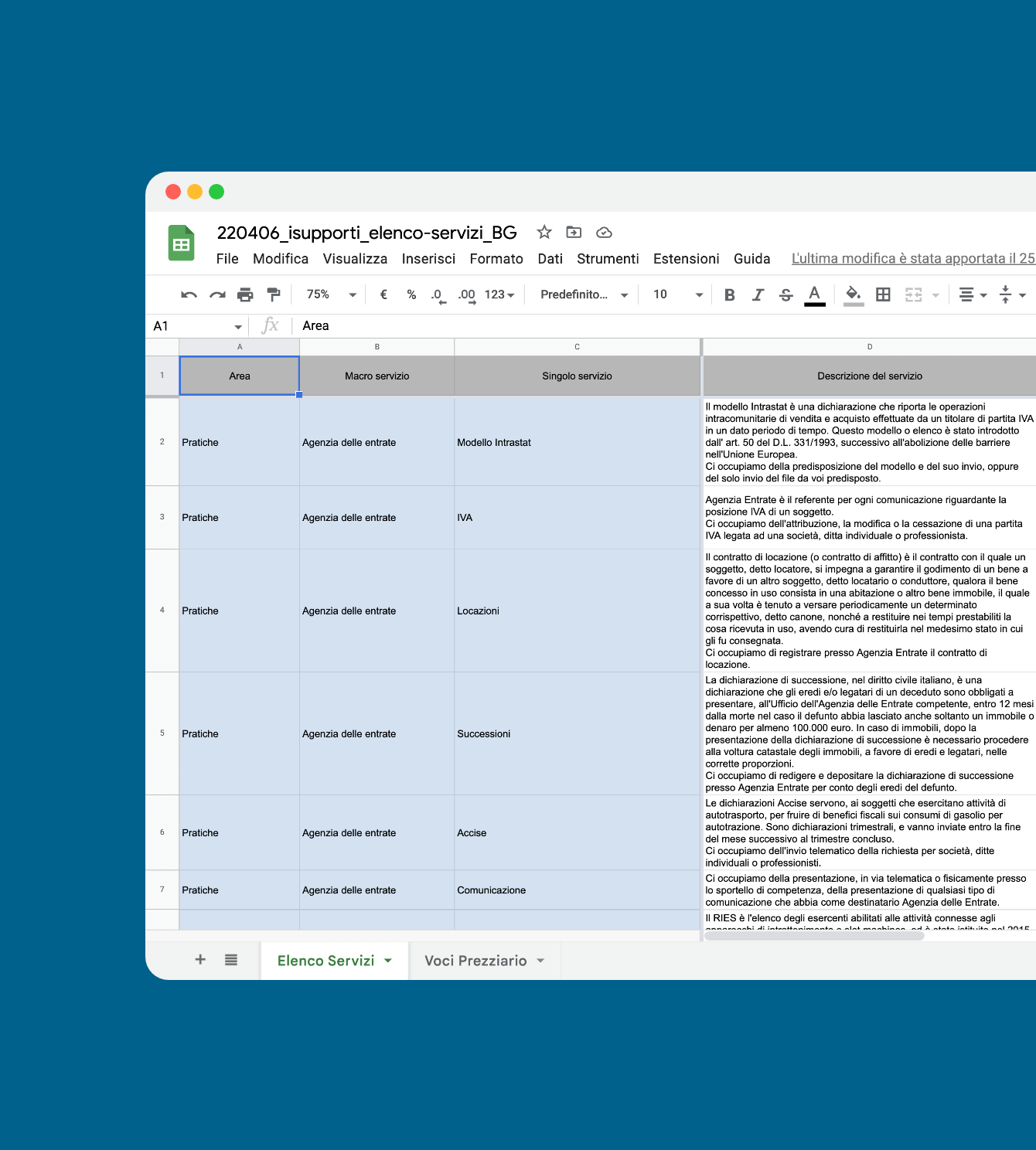The width and height of the screenshot is (1036, 1150).
Task: Select the Paint format roller icon
Action: point(273,294)
